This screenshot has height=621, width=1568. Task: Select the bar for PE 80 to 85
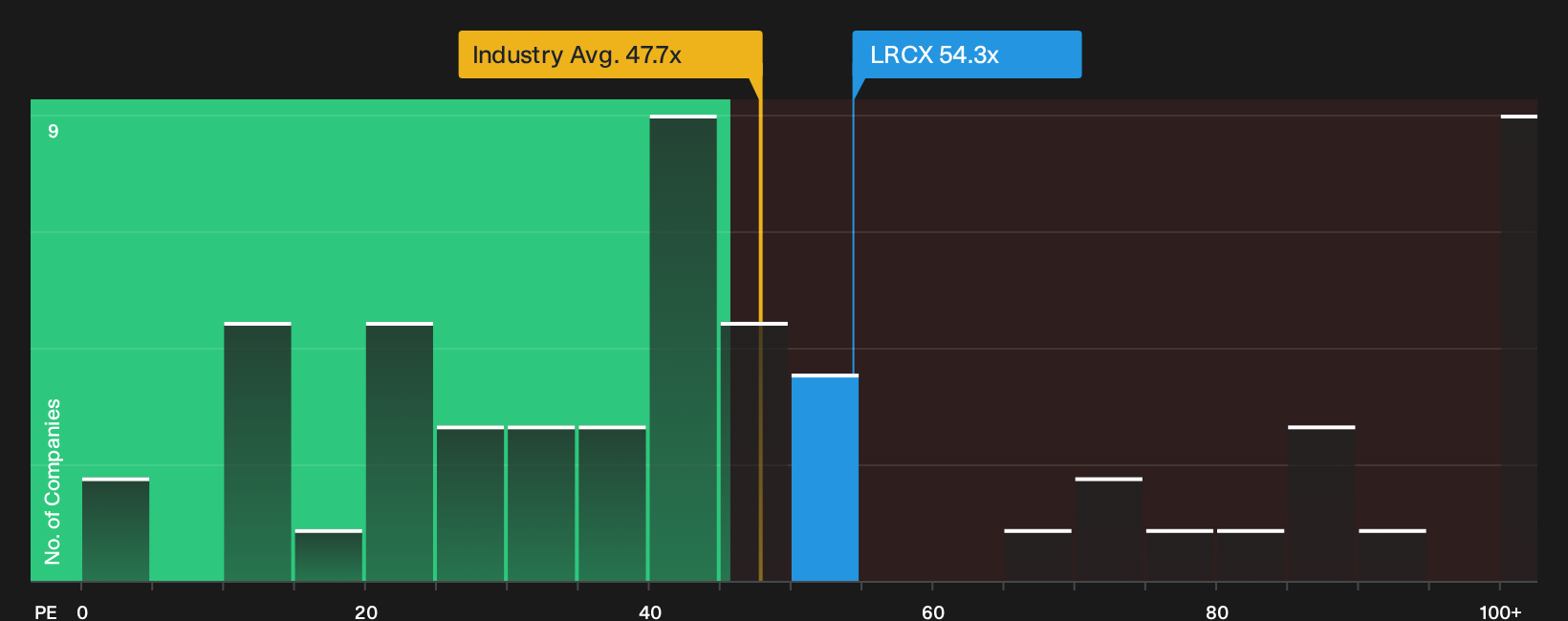[1251, 555]
